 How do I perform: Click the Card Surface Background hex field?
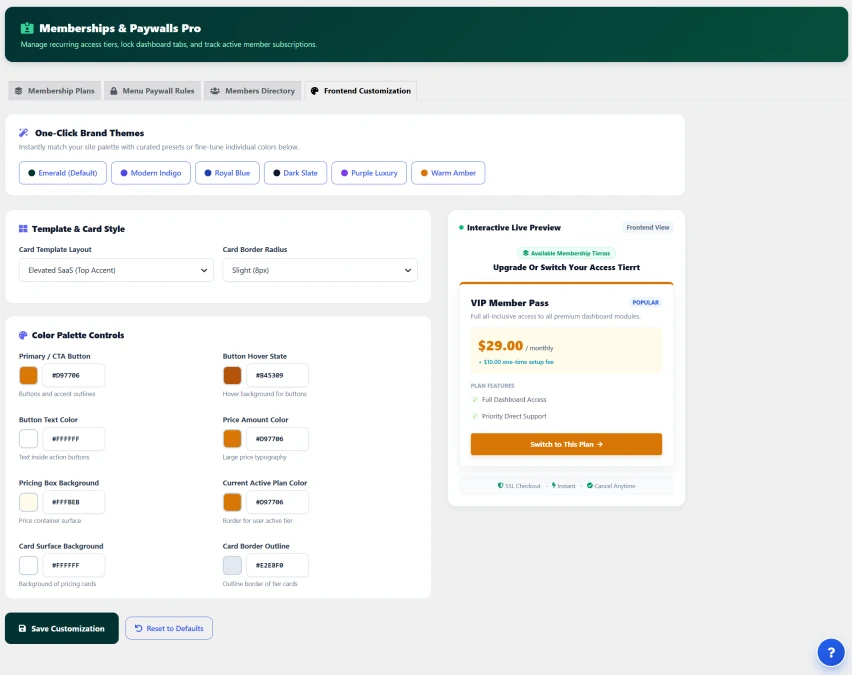coord(74,565)
